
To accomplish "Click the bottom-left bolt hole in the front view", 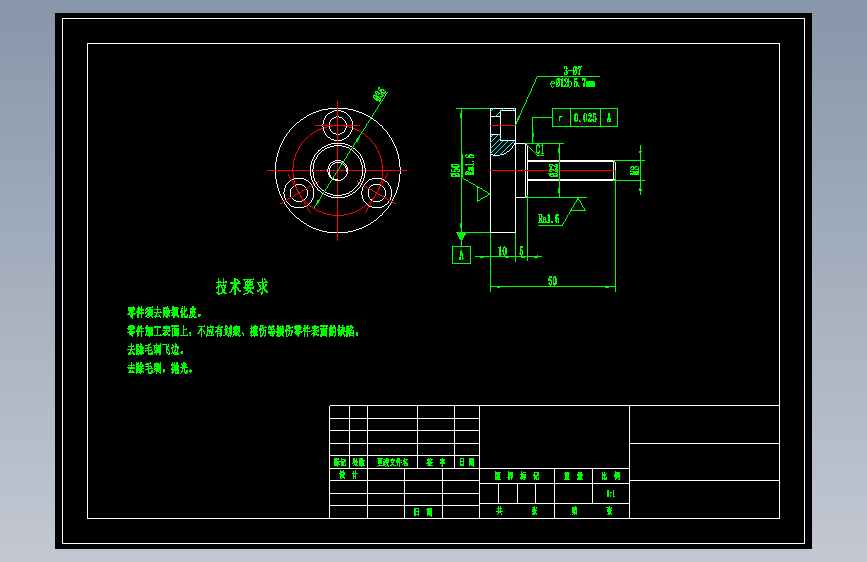I will click(299, 193).
